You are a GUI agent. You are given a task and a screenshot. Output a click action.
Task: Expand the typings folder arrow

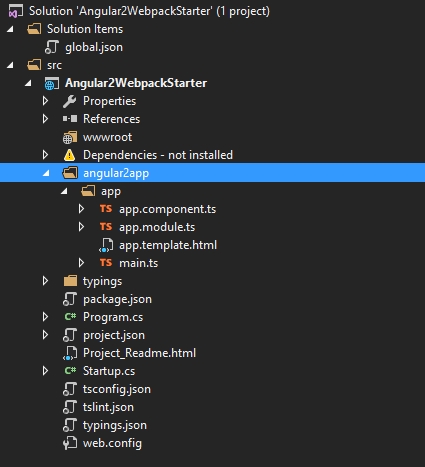coord(45,281)
